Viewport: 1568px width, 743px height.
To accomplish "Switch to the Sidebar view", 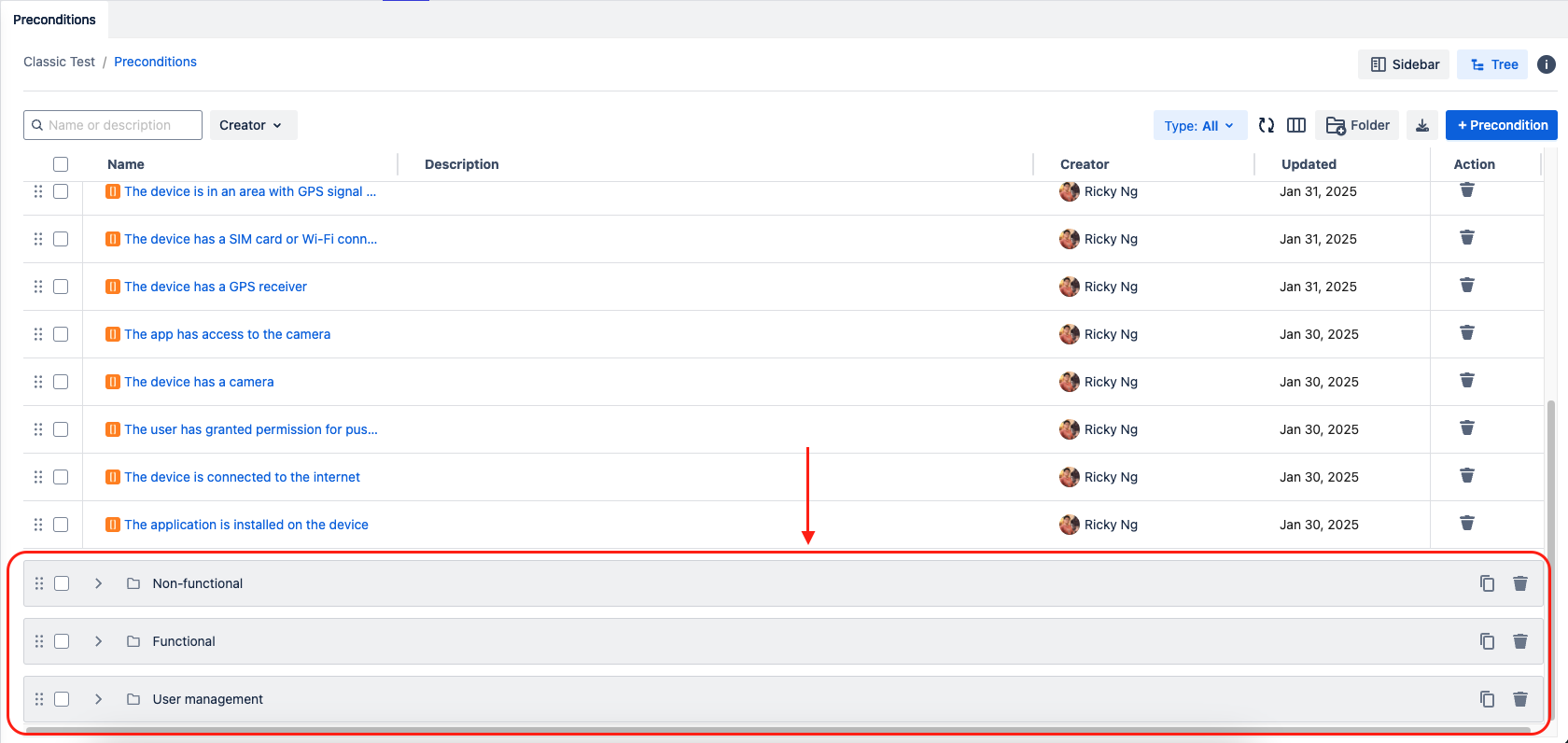I will (x=1404, y=64).
